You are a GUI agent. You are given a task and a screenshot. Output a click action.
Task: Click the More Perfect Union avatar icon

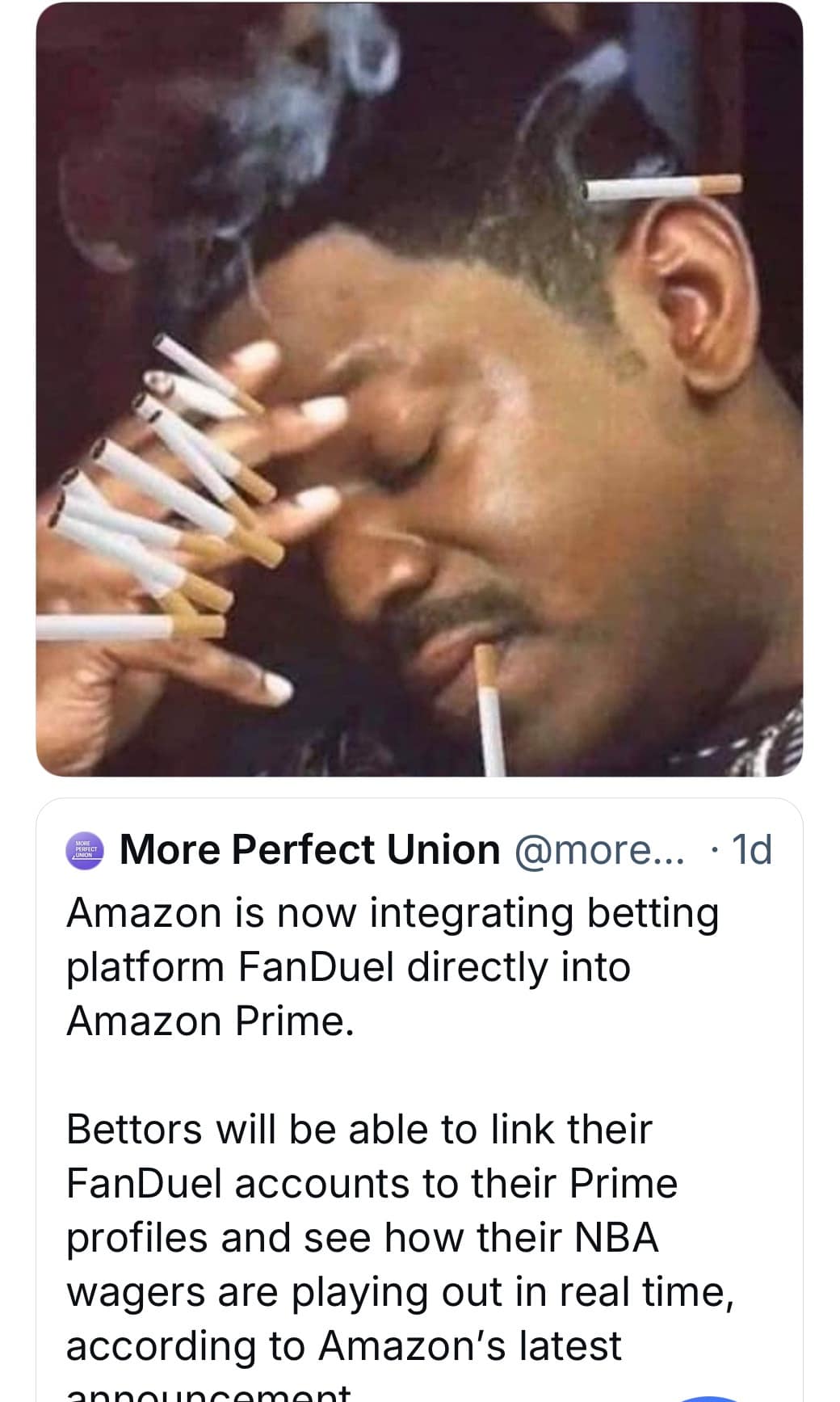point(85,849)
